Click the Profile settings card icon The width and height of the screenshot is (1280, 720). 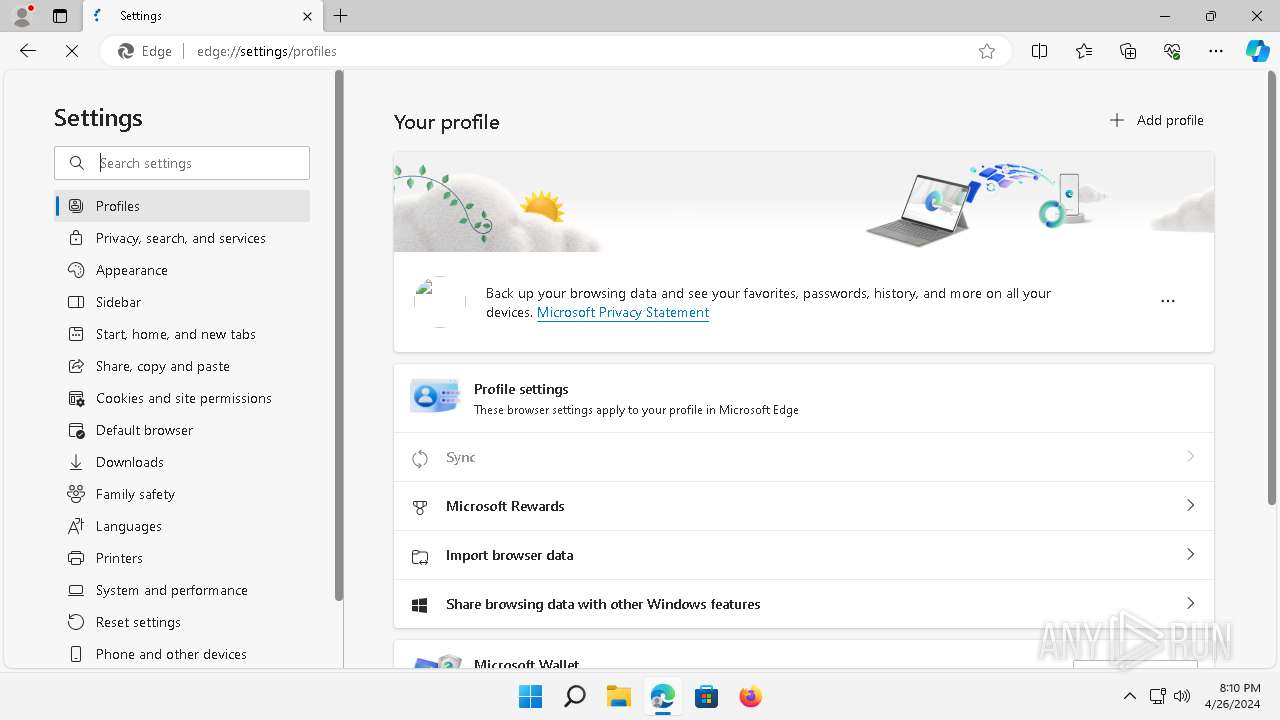pyautogui.click(x=434, y=397)
